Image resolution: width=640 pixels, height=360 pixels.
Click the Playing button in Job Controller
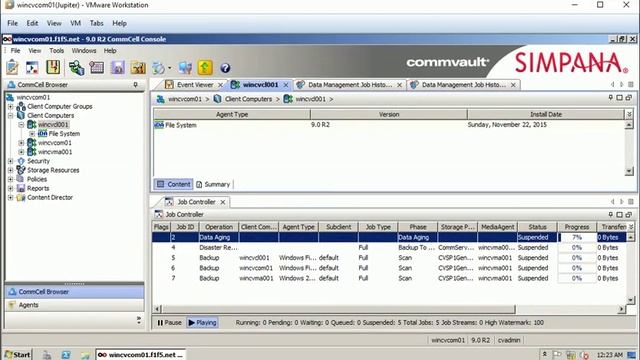point(202,322)
